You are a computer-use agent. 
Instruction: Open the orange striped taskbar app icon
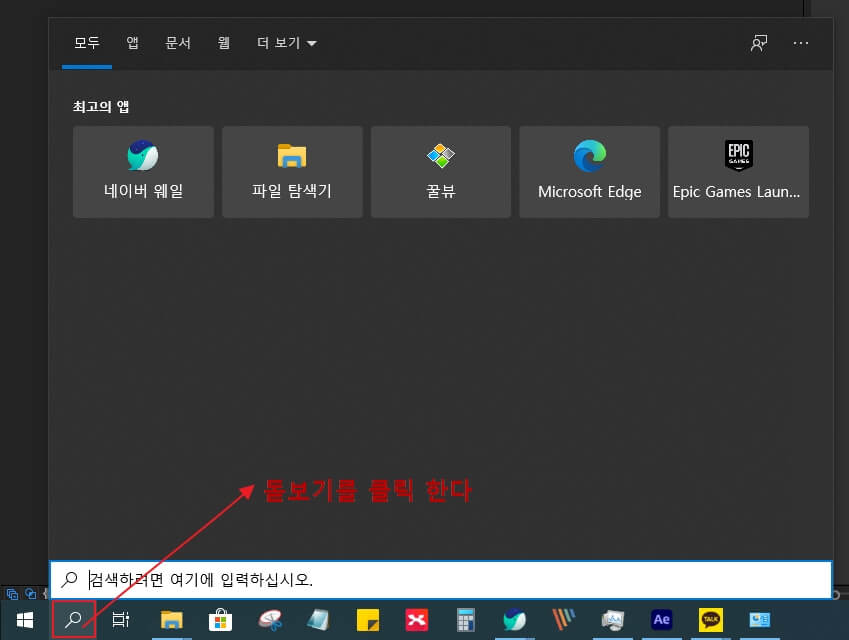click(563, 620)
